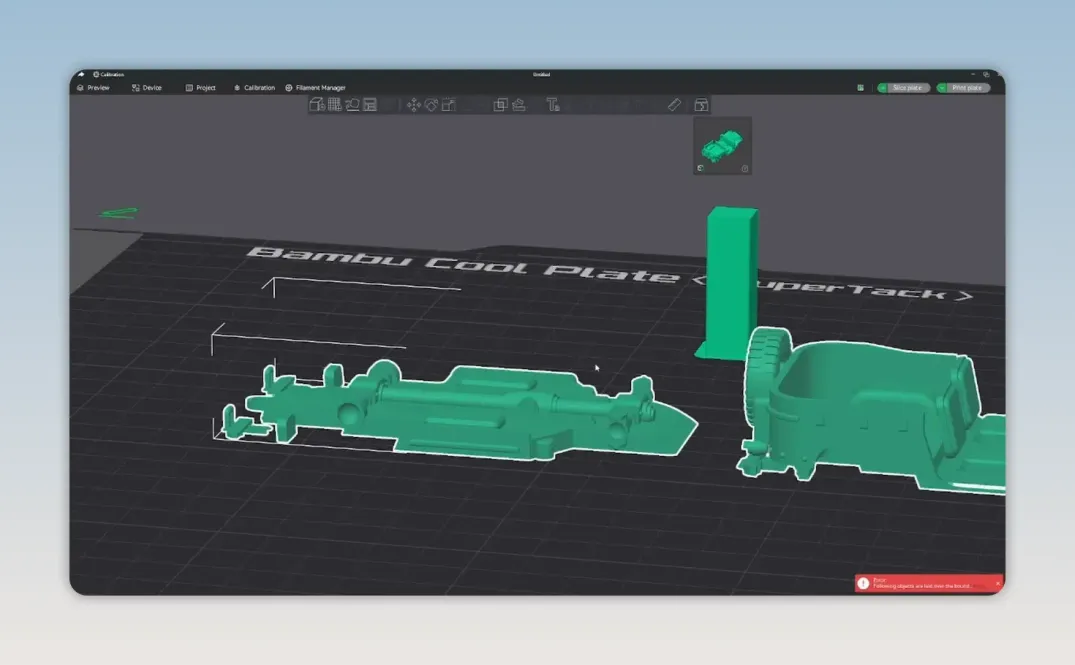This screenshot has height=665, width=1075.
Task: Open the Device tab
Action: pos(147,88)
